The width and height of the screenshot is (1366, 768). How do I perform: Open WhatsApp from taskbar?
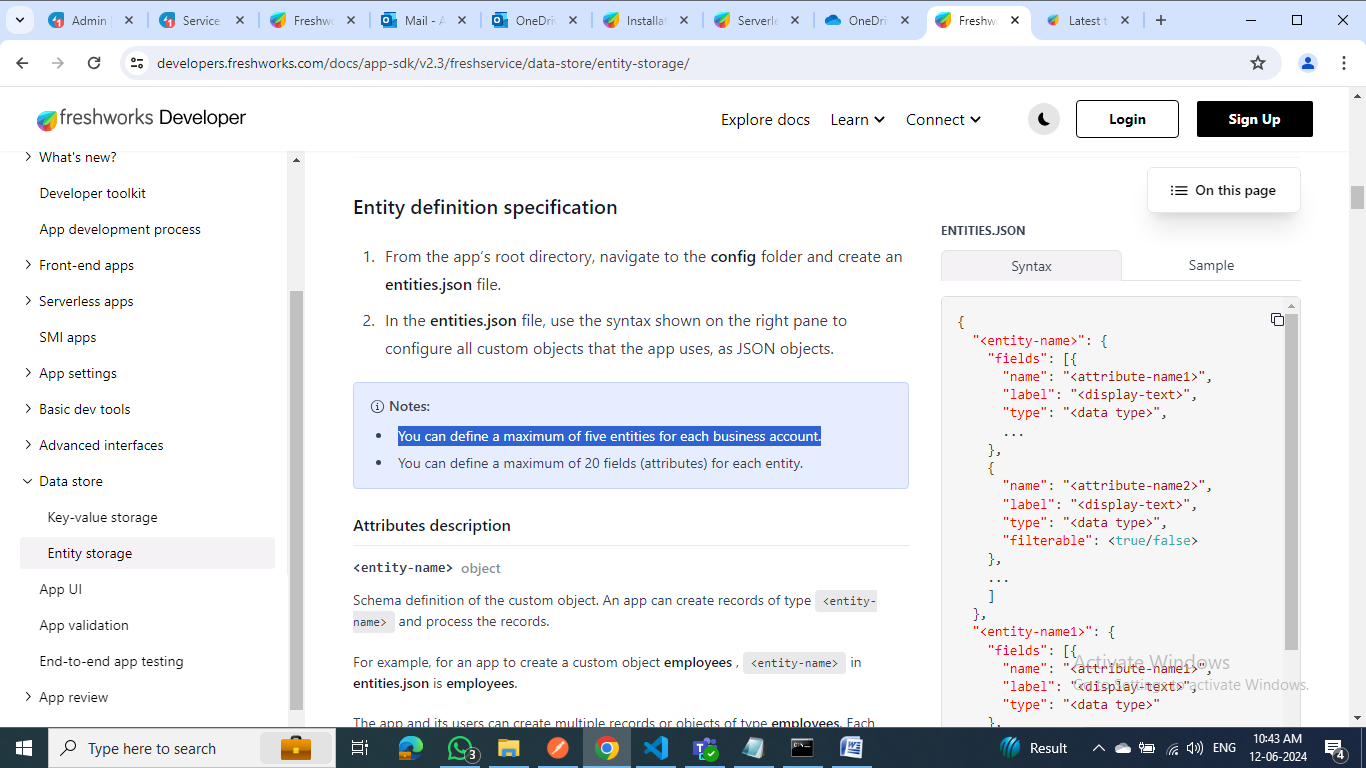[460, 748]
